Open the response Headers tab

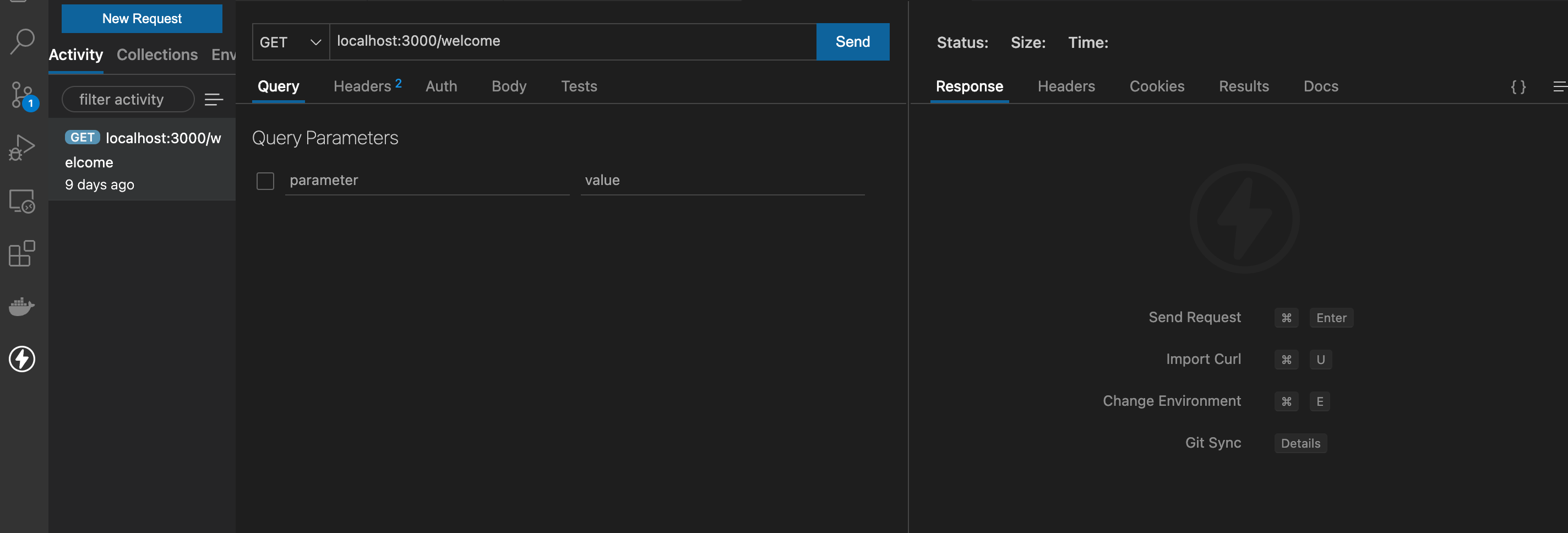click(1066, 86)
